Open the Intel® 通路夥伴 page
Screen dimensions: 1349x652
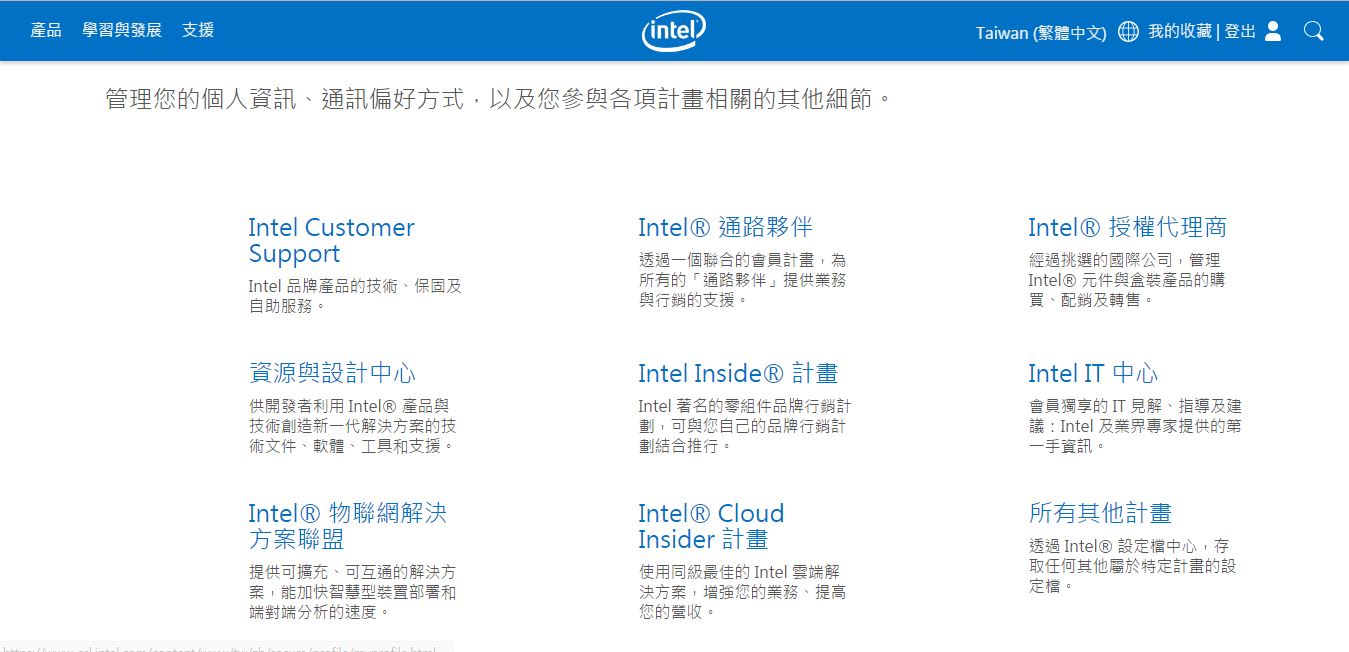pyautogui.click(x=726, y=227)
